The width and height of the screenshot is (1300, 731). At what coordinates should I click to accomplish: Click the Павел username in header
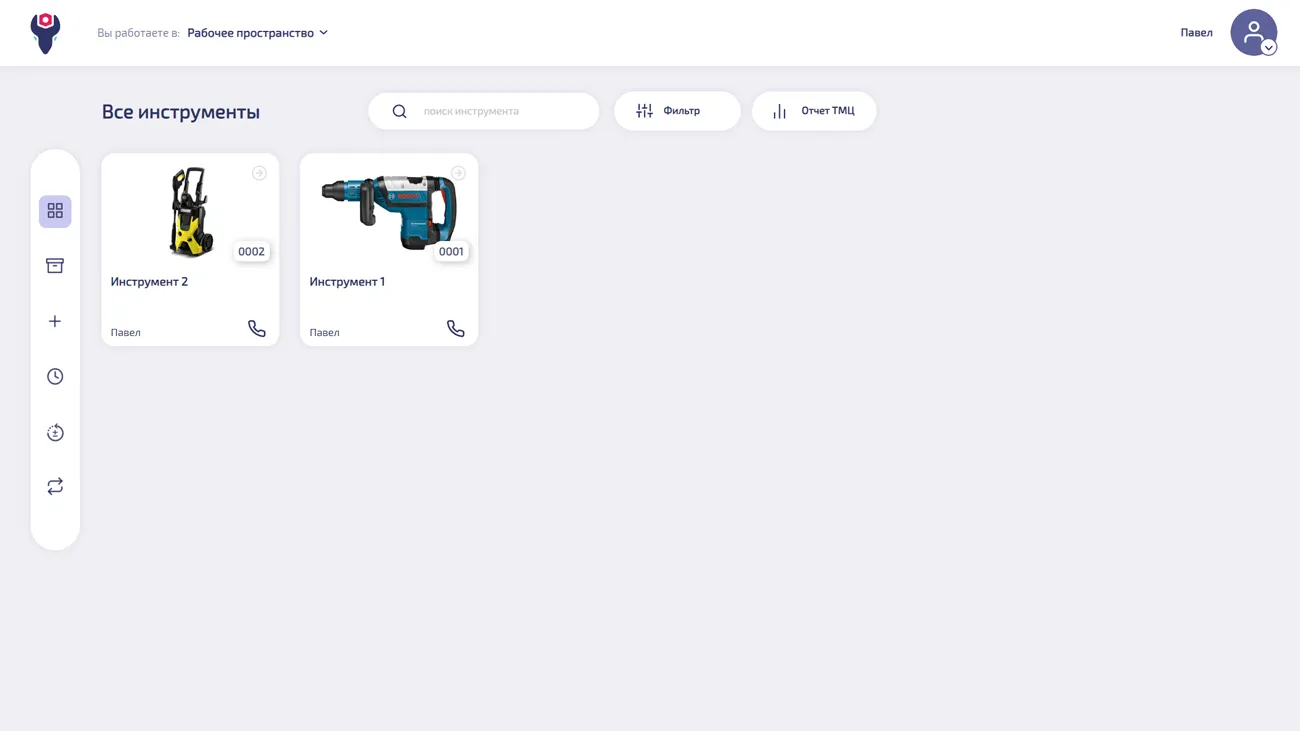pyautogui.click(x=1196, y=33)
